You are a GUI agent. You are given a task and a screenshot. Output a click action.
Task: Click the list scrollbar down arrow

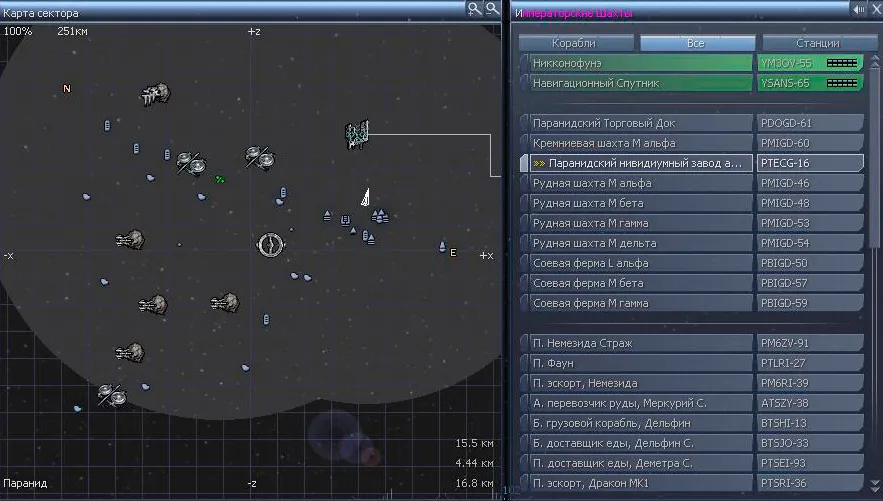[x=875, y=485]
